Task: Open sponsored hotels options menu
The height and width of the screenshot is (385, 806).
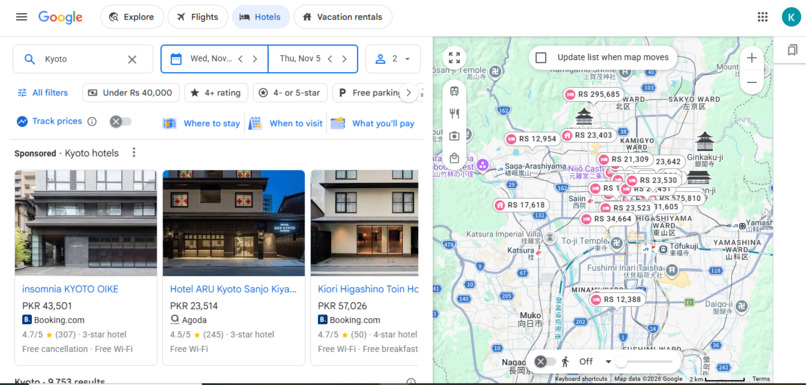Action: 134,153
